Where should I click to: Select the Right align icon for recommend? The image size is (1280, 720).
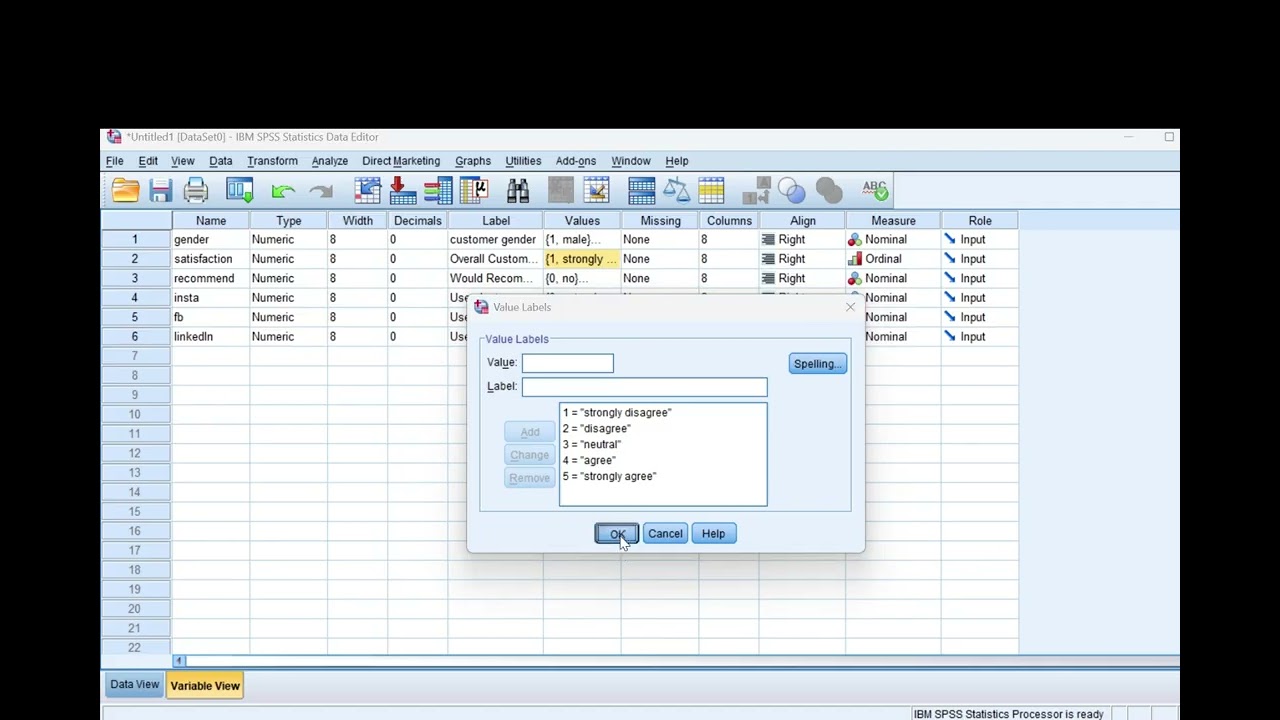768,279
